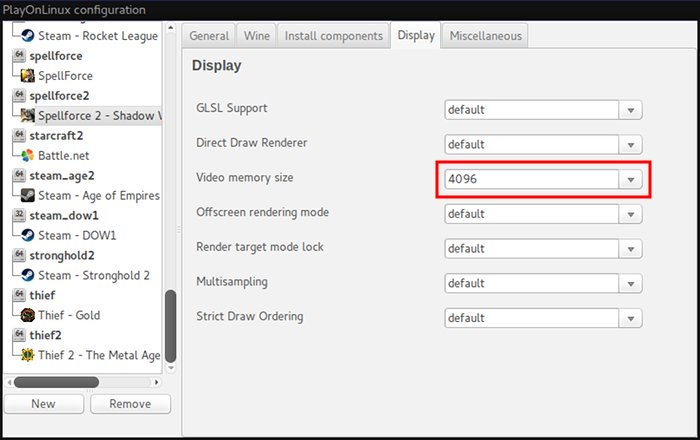Viewport: 700px width, 440px height.
Task: Click the New button
Action: coord(44,404)
